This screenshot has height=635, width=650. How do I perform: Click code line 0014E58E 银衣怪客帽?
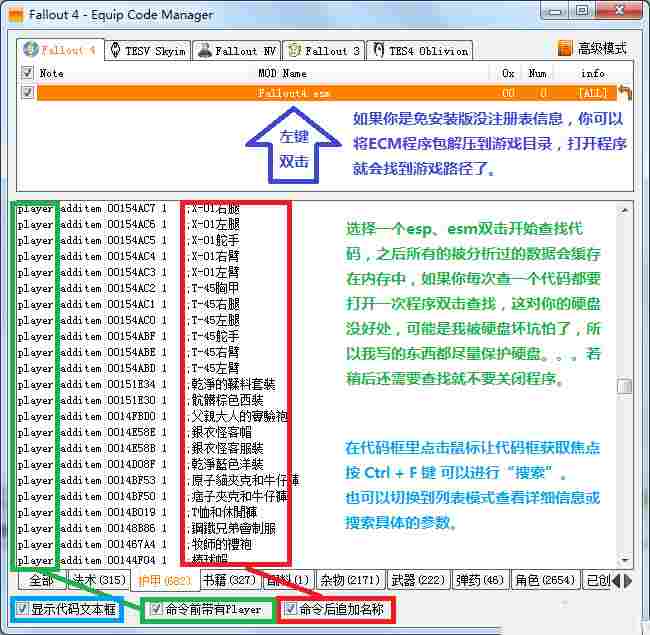pyautogui.click(x=134, y=432)
